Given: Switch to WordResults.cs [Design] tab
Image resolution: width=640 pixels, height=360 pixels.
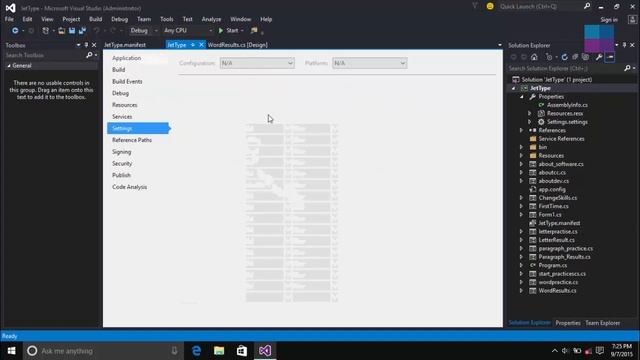Looking at the screenshot, I should tap(238, 45).
